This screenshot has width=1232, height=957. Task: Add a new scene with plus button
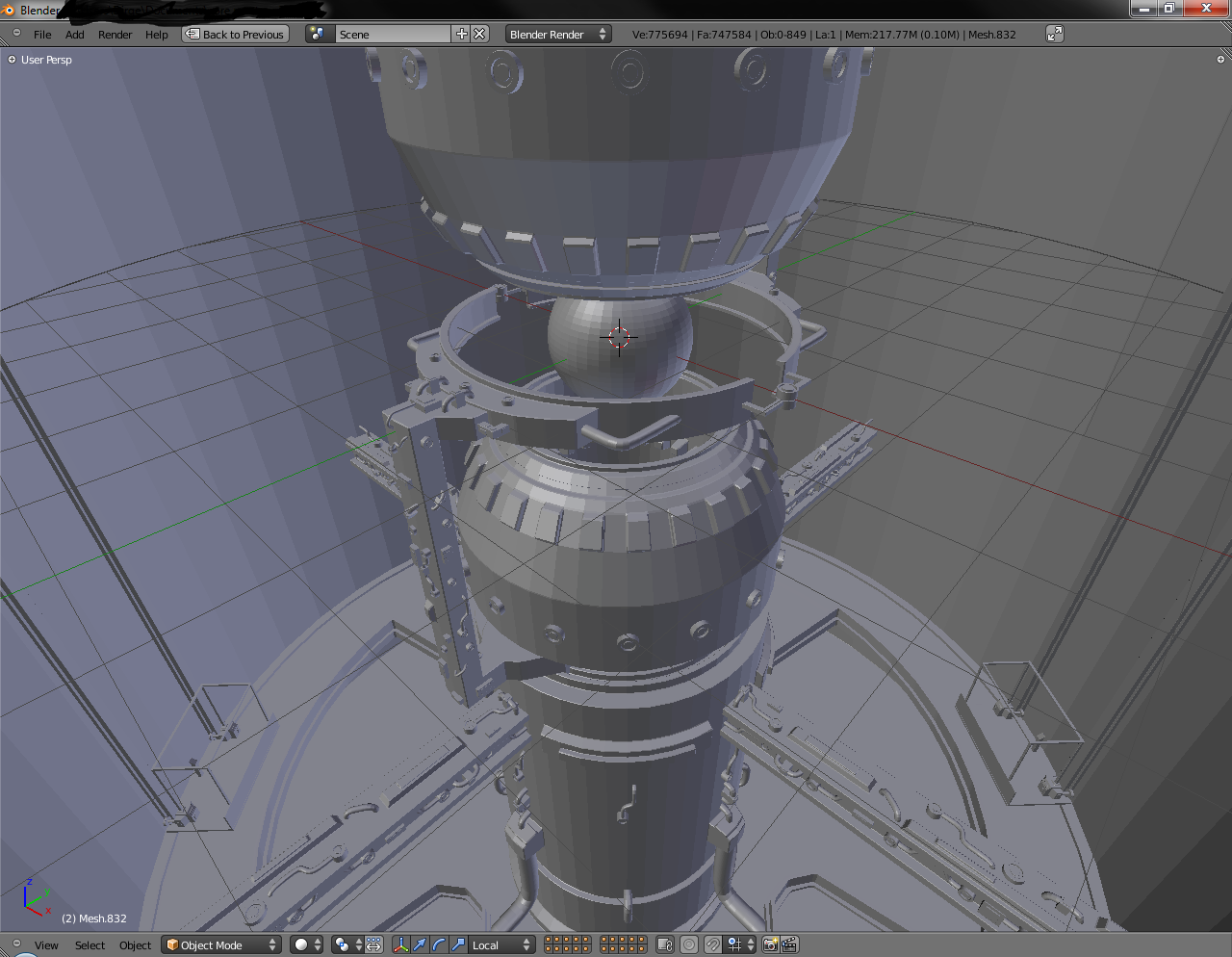(x=462, y=34)
